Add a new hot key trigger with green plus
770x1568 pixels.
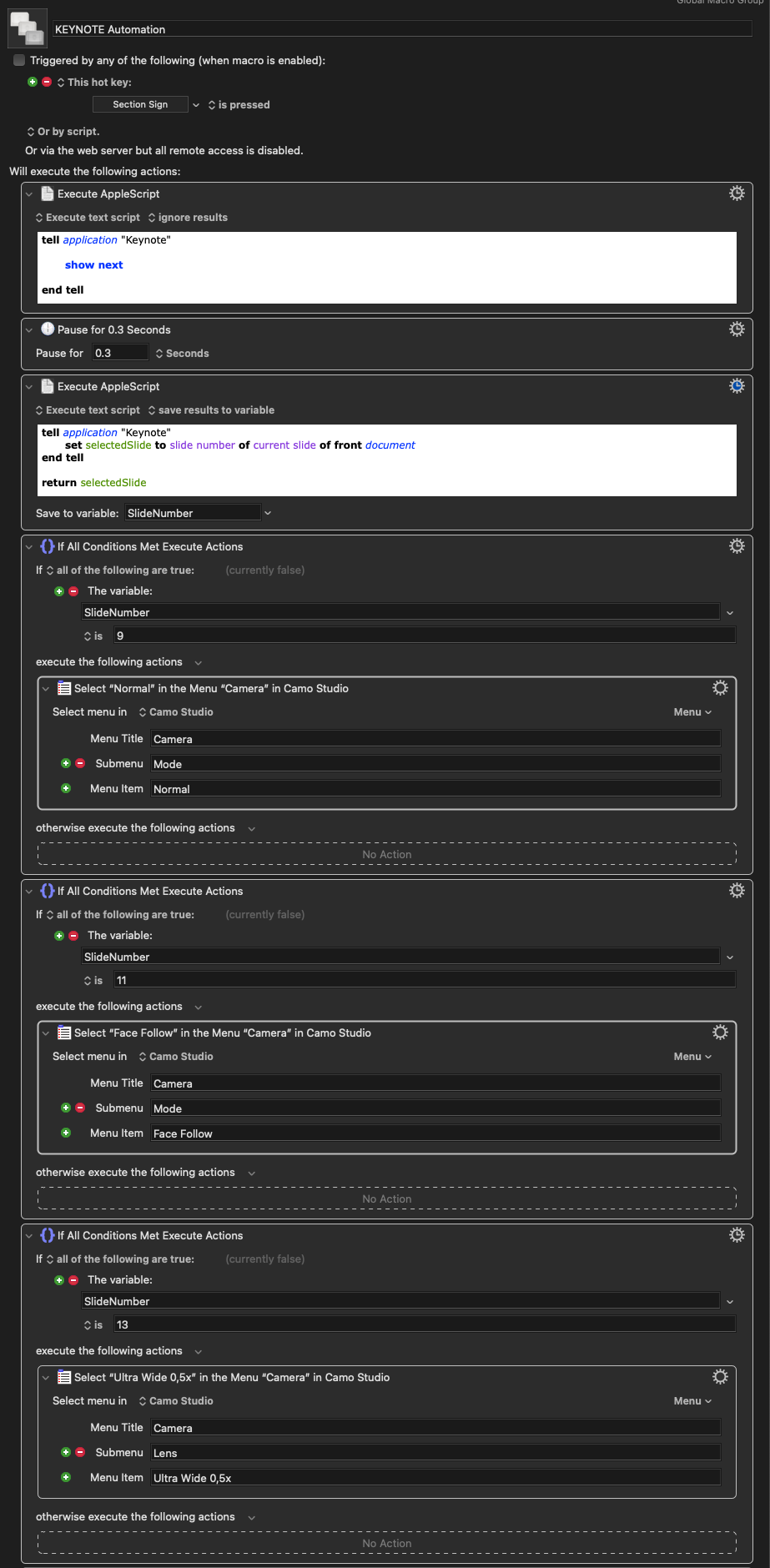coord(33,82)
